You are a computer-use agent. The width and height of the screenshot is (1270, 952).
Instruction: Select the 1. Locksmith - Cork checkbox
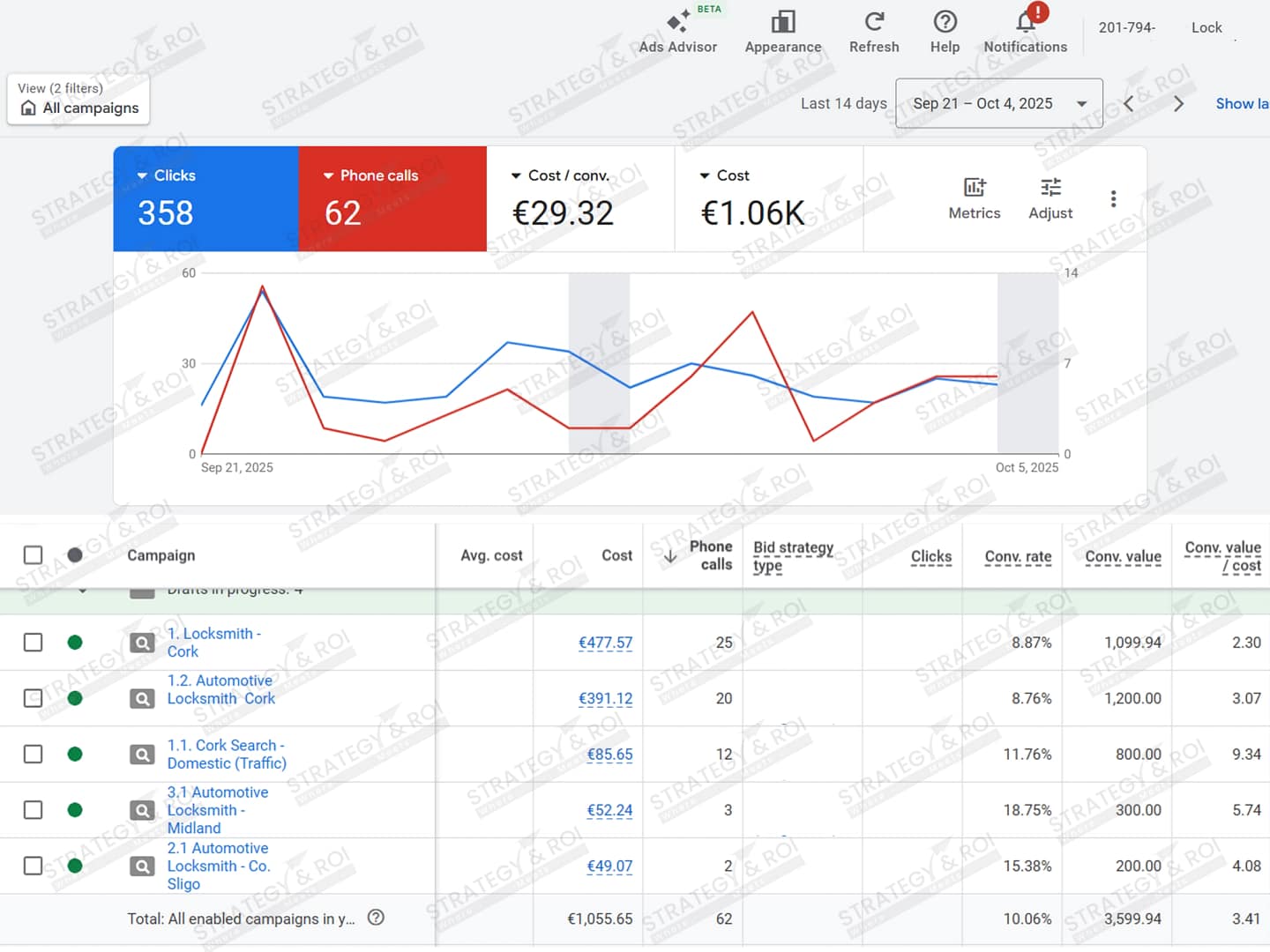click(33, 643)
